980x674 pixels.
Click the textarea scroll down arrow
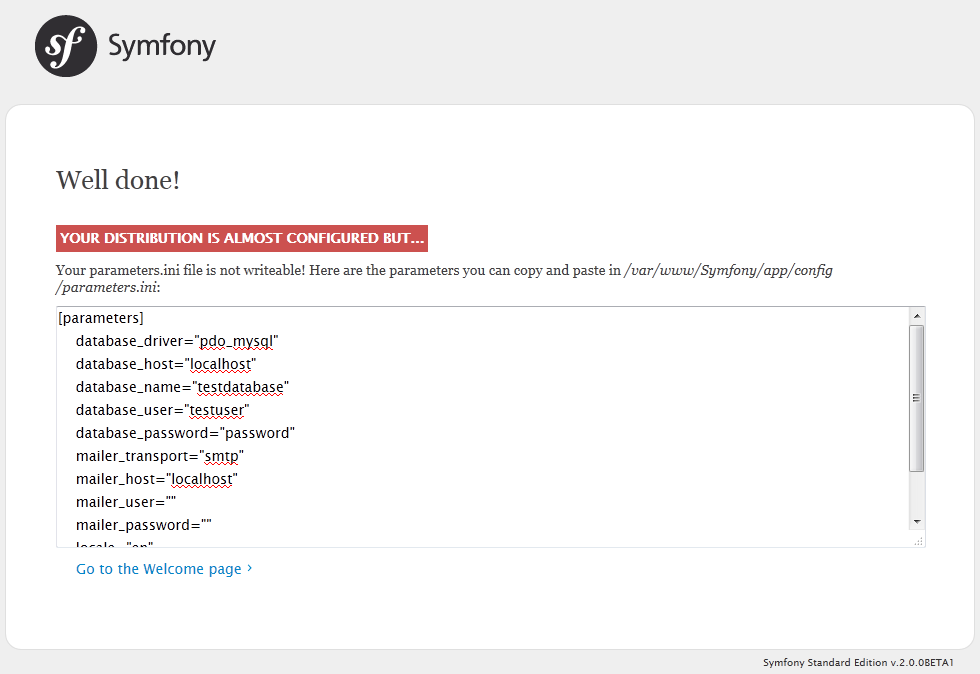917,521
